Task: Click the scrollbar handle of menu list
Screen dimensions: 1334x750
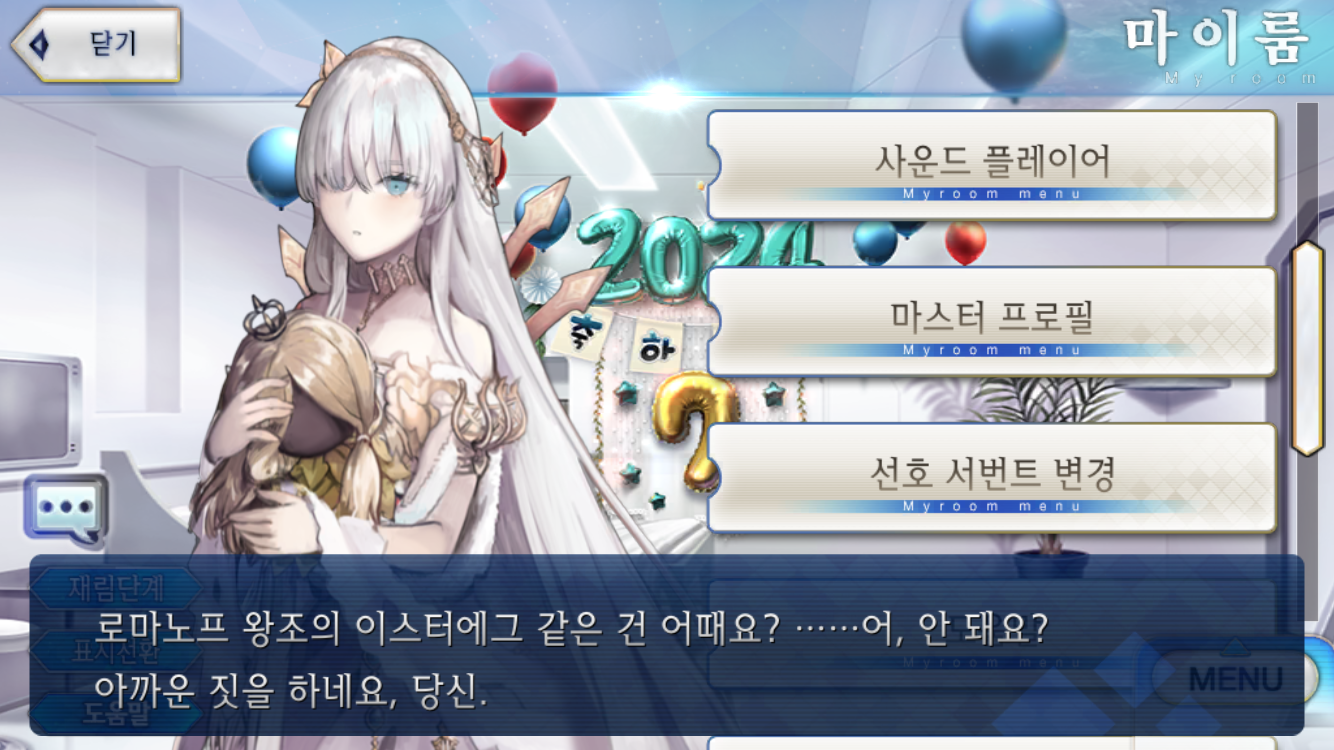Action: (x=1307, y=348)
